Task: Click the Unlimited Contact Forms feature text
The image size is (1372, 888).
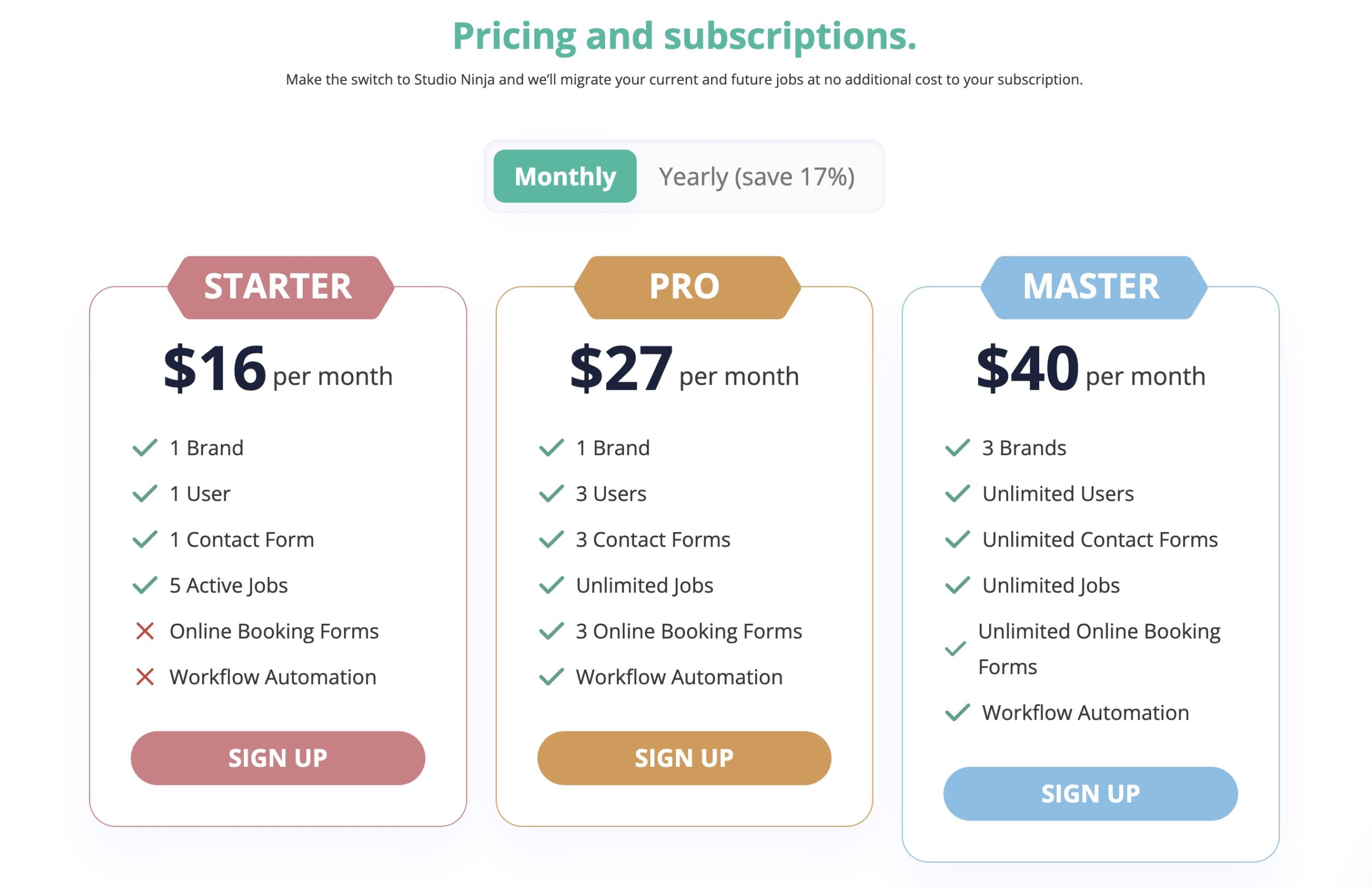Action: point(1099,539)
